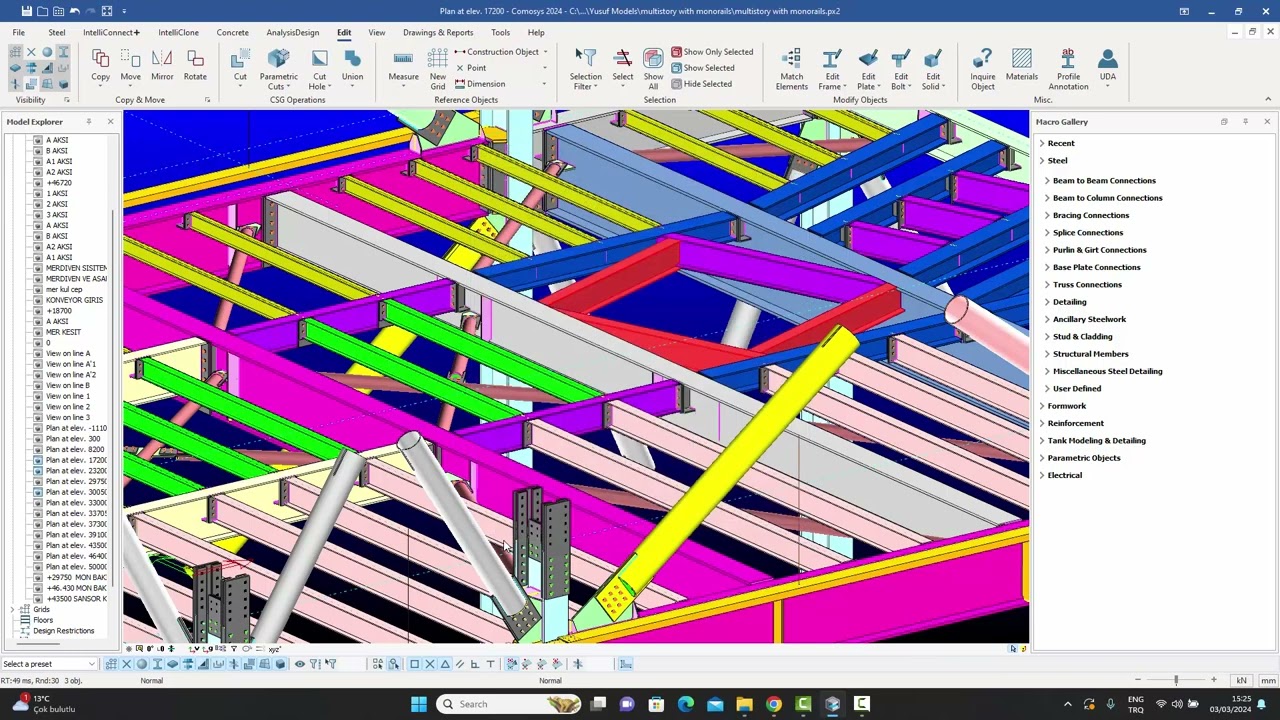The width and height of the screenshot is (1280, 720).
Task: Open Edit Frame tool
Action: pyautogui.click(x=832, y=69)
